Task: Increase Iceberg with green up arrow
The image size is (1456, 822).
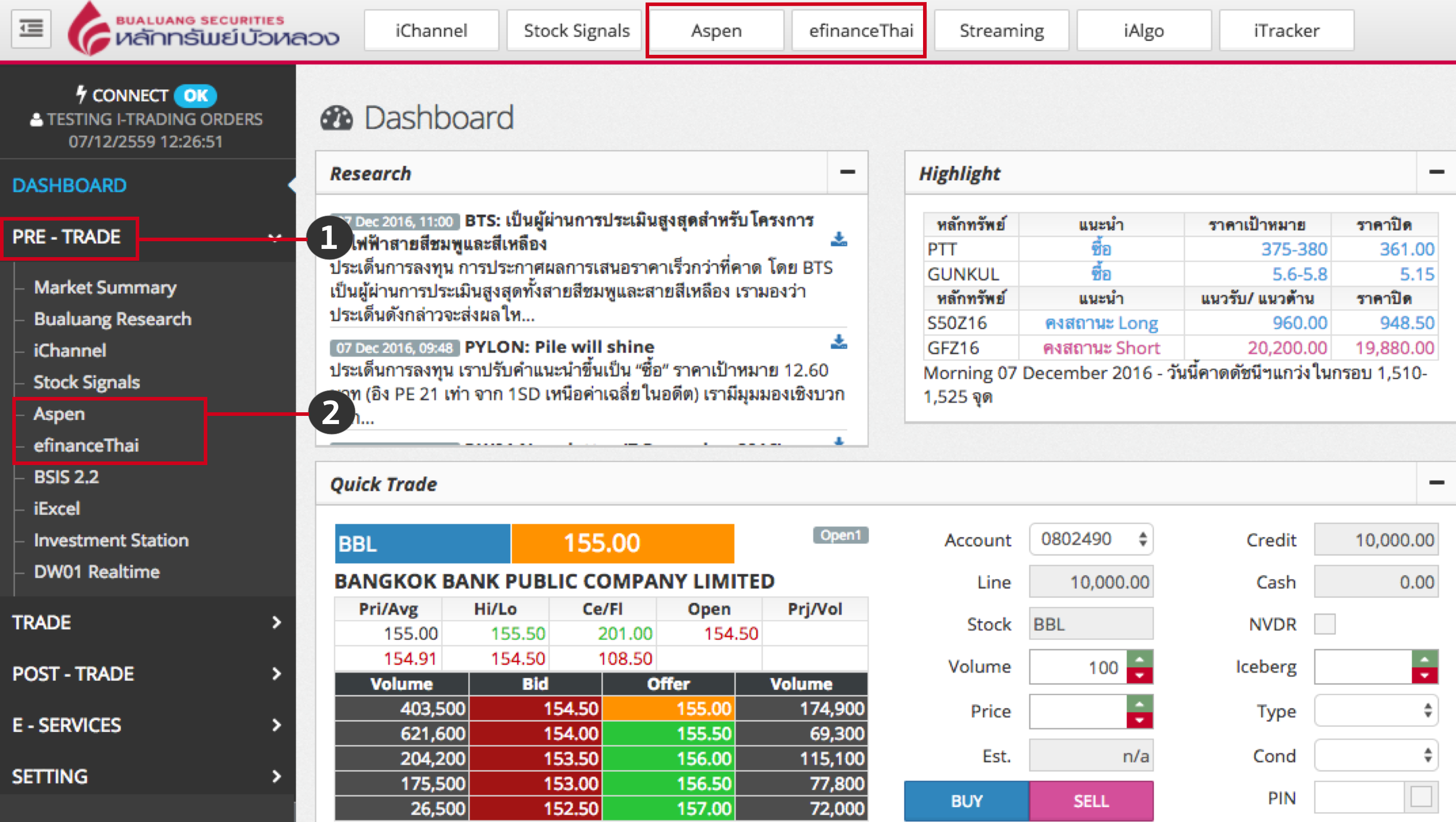Action: point(1424,659)
